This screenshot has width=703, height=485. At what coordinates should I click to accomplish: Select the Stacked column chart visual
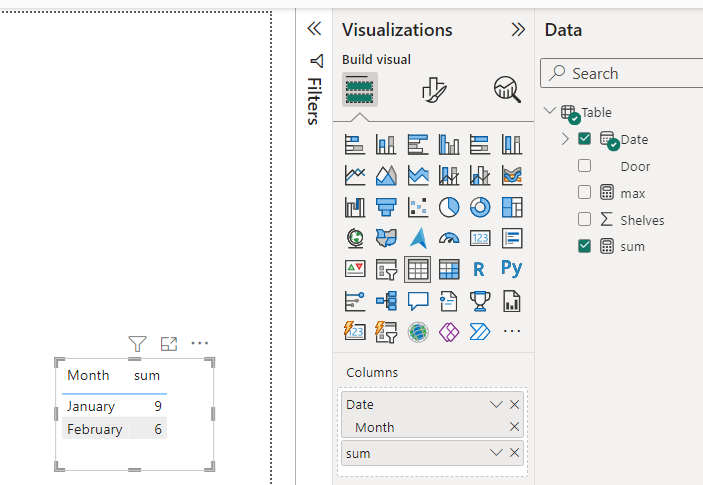(386, 144)
